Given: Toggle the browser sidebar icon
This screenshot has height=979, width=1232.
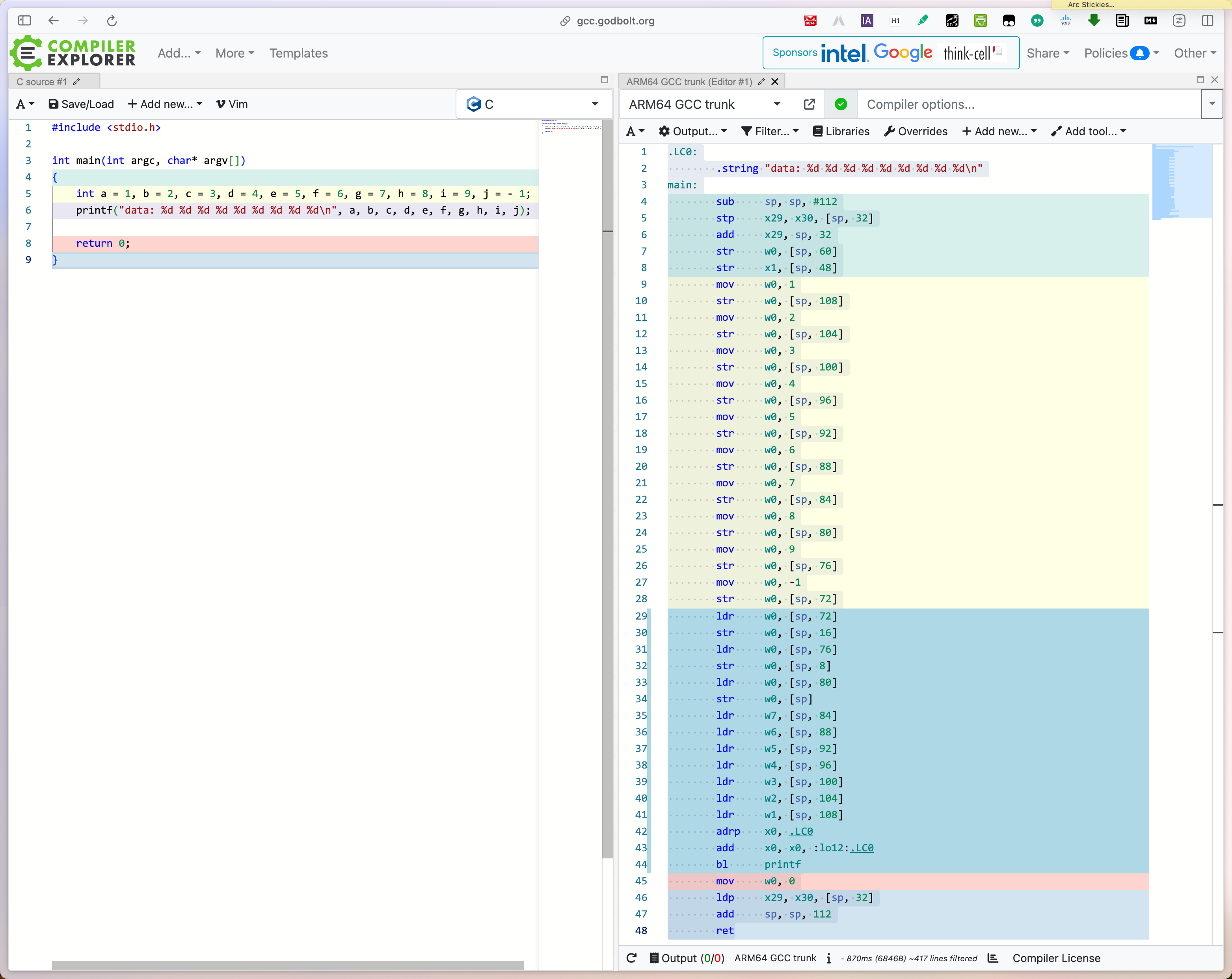Looking at the screenshot, I should click(24, 20).
